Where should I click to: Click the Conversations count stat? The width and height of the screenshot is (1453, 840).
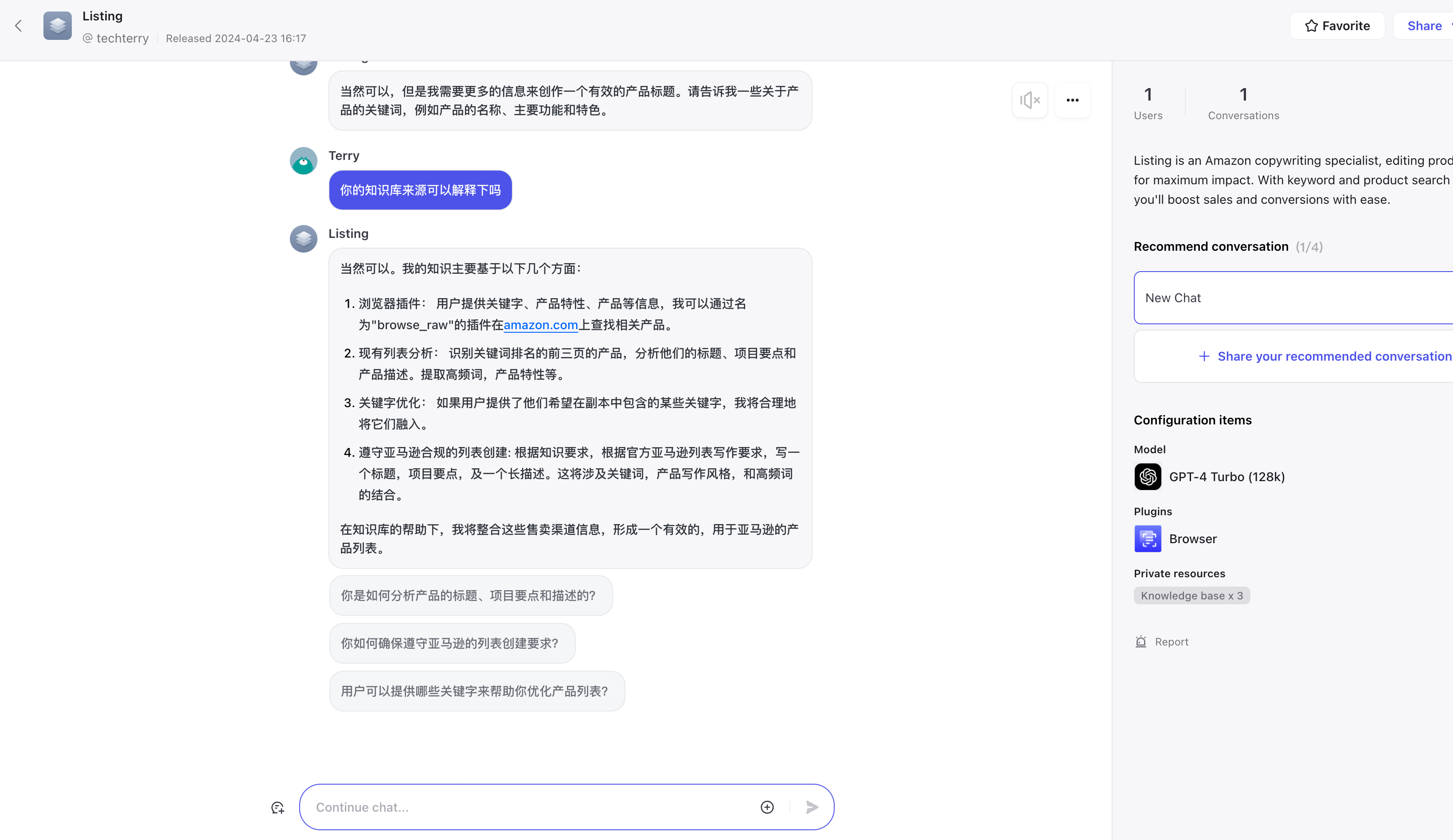(1244, 103)
